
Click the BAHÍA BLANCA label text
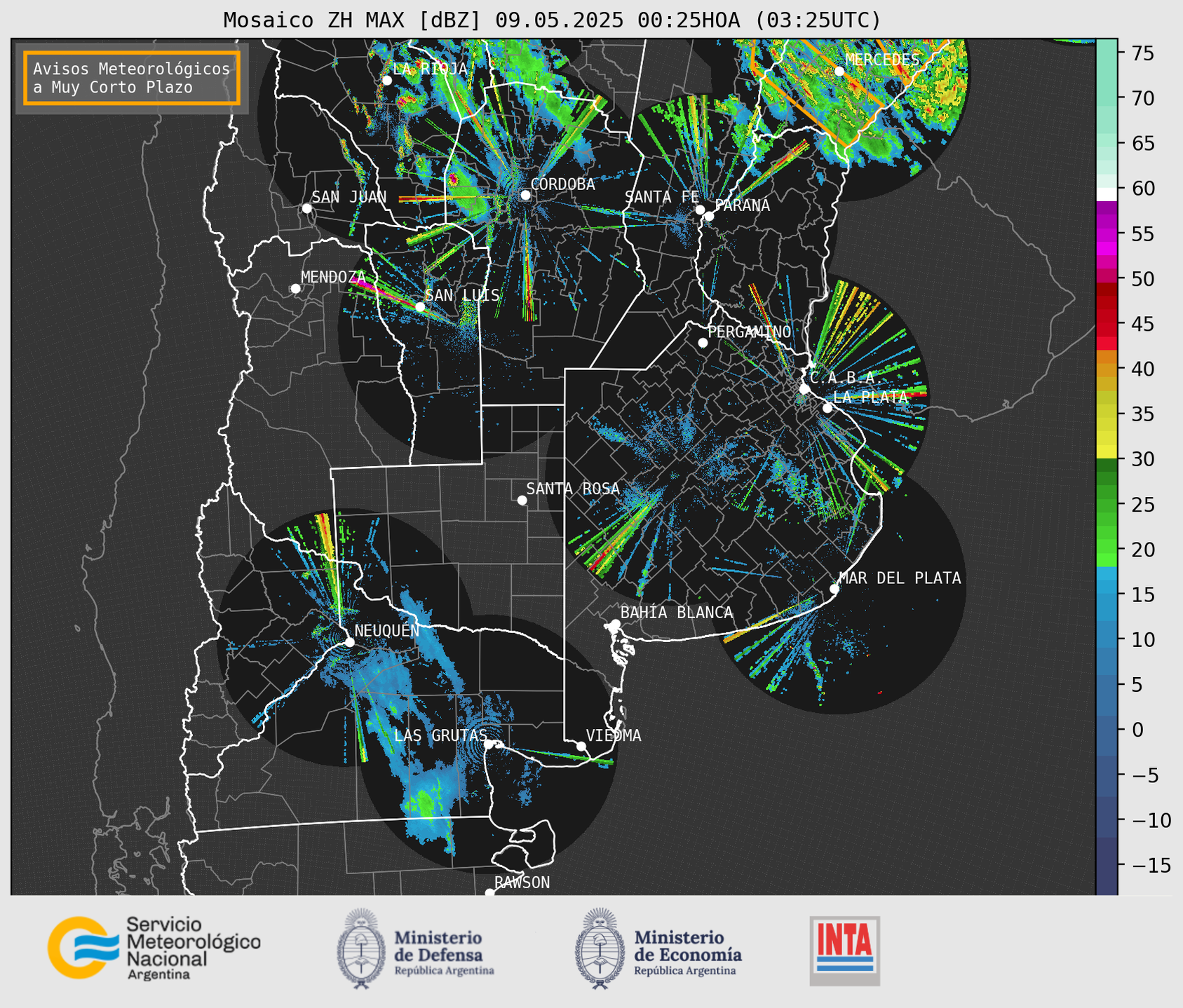pos(677,613)
